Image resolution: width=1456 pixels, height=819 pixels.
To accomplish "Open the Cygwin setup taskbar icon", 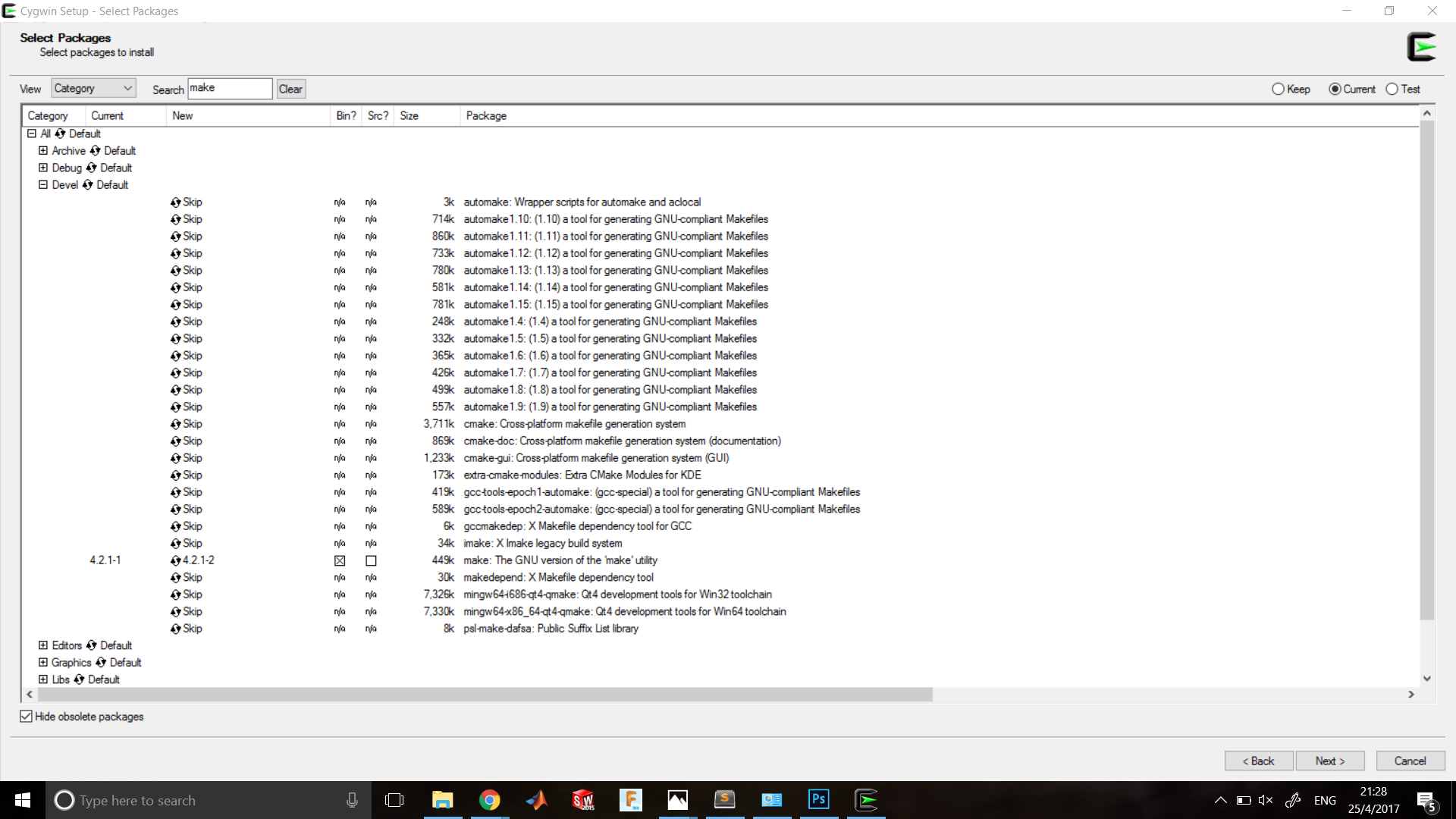I will point(866,800).
